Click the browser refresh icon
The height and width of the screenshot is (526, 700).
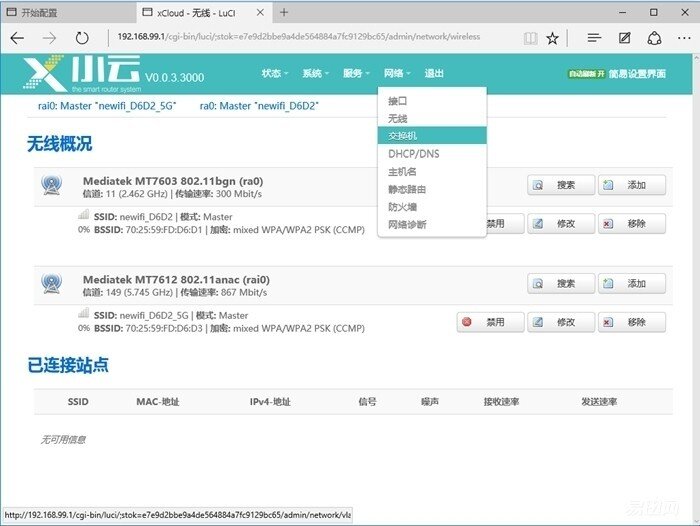click(82, 37)
